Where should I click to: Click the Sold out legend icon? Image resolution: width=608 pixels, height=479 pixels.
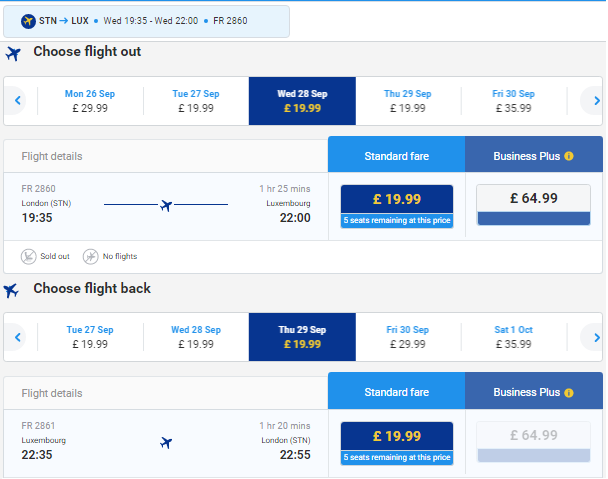click(29, 257)
